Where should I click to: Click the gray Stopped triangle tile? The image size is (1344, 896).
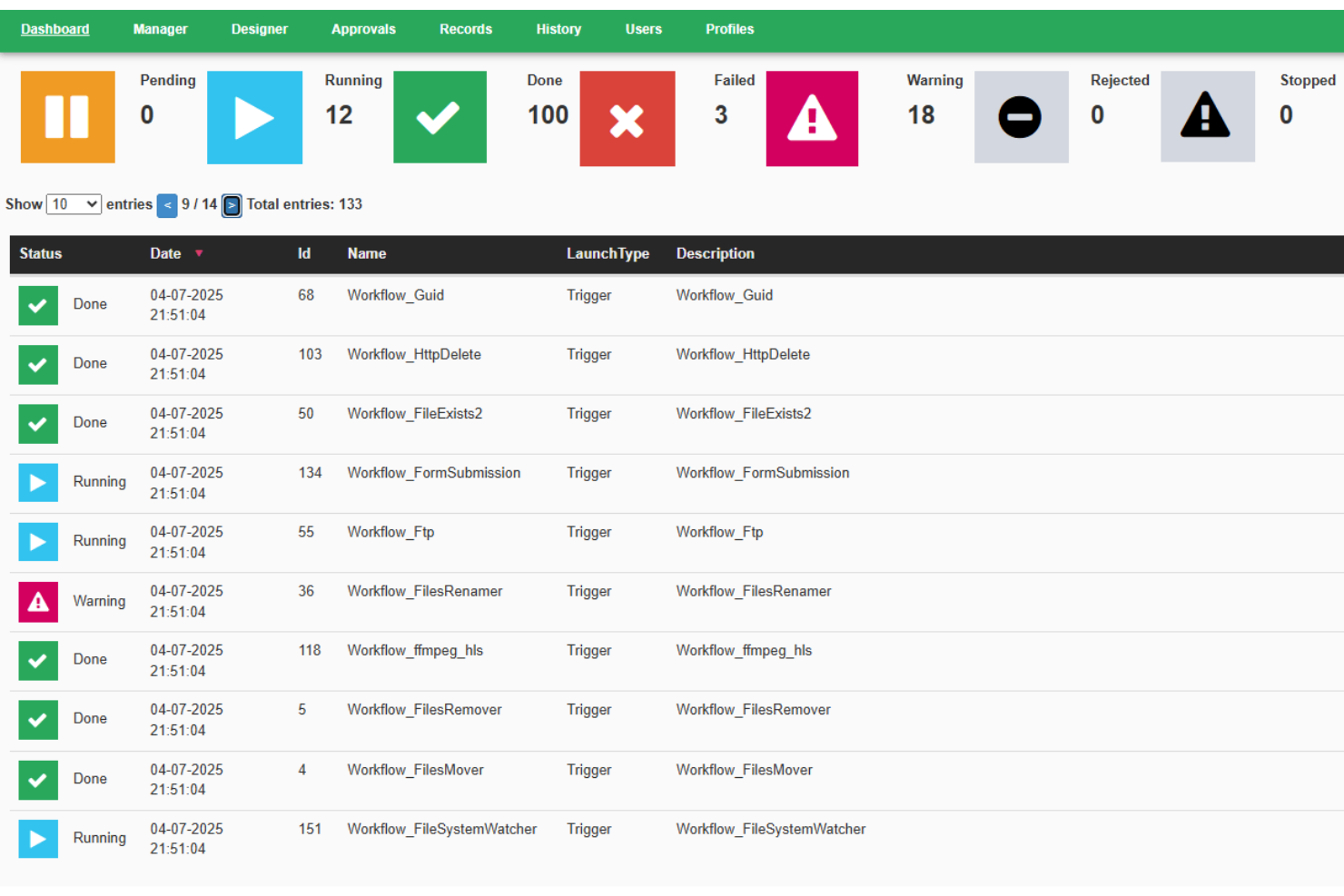pyautogui.click(x=1208, y=116)
